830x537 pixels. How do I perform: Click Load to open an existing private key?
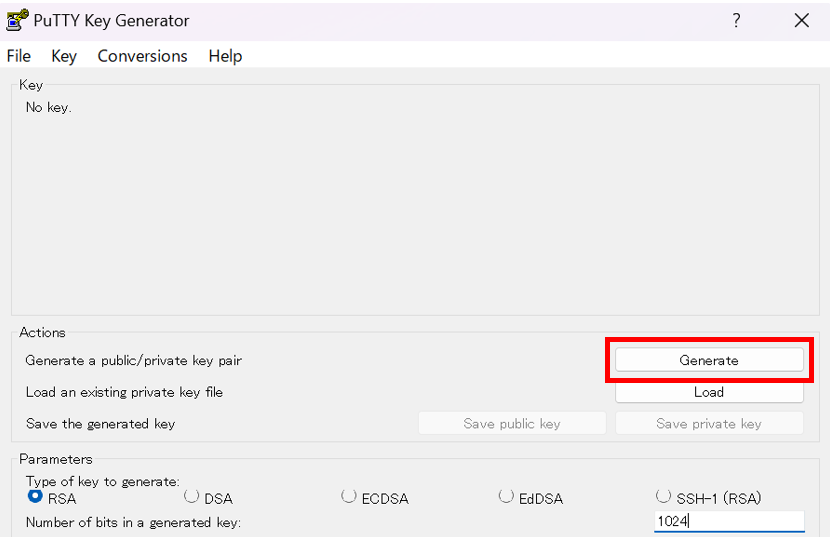point(709,392)
